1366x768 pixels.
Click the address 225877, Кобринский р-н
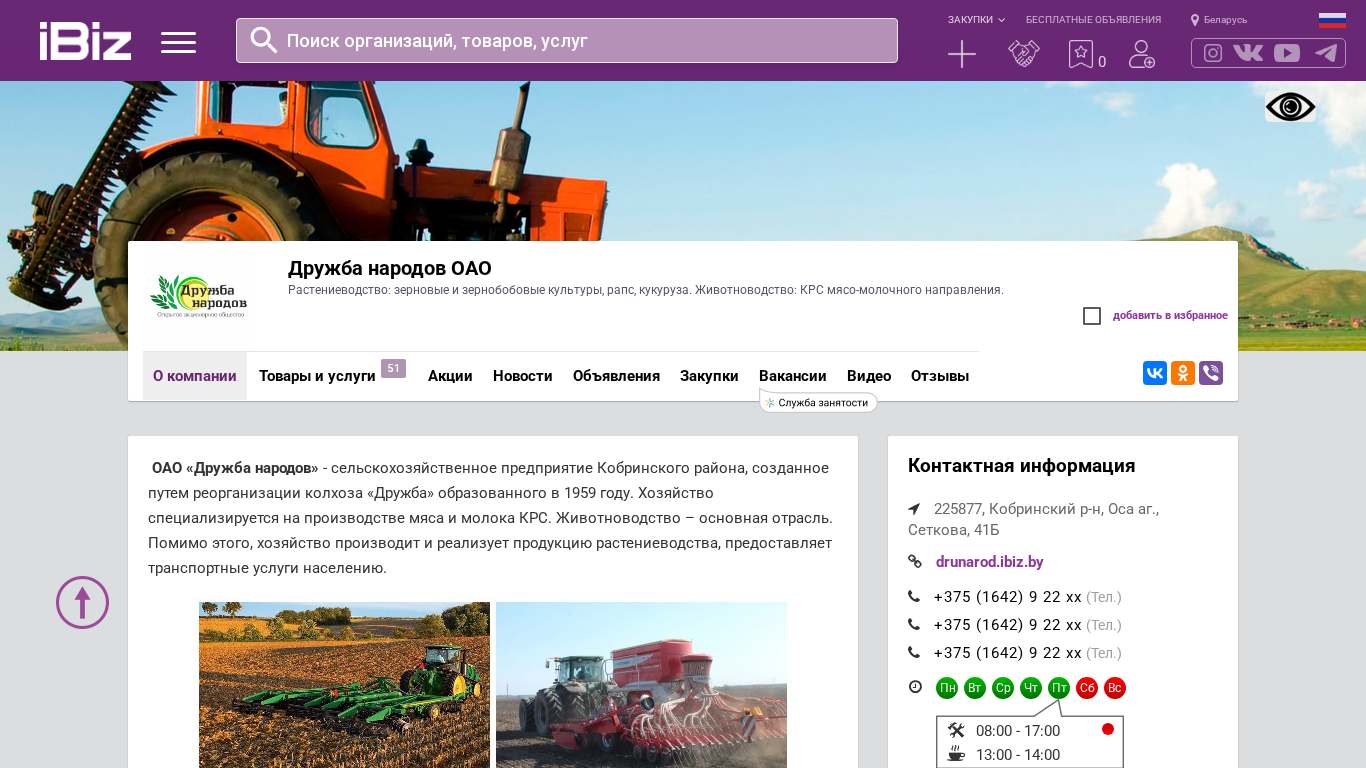click(1034, 519)
